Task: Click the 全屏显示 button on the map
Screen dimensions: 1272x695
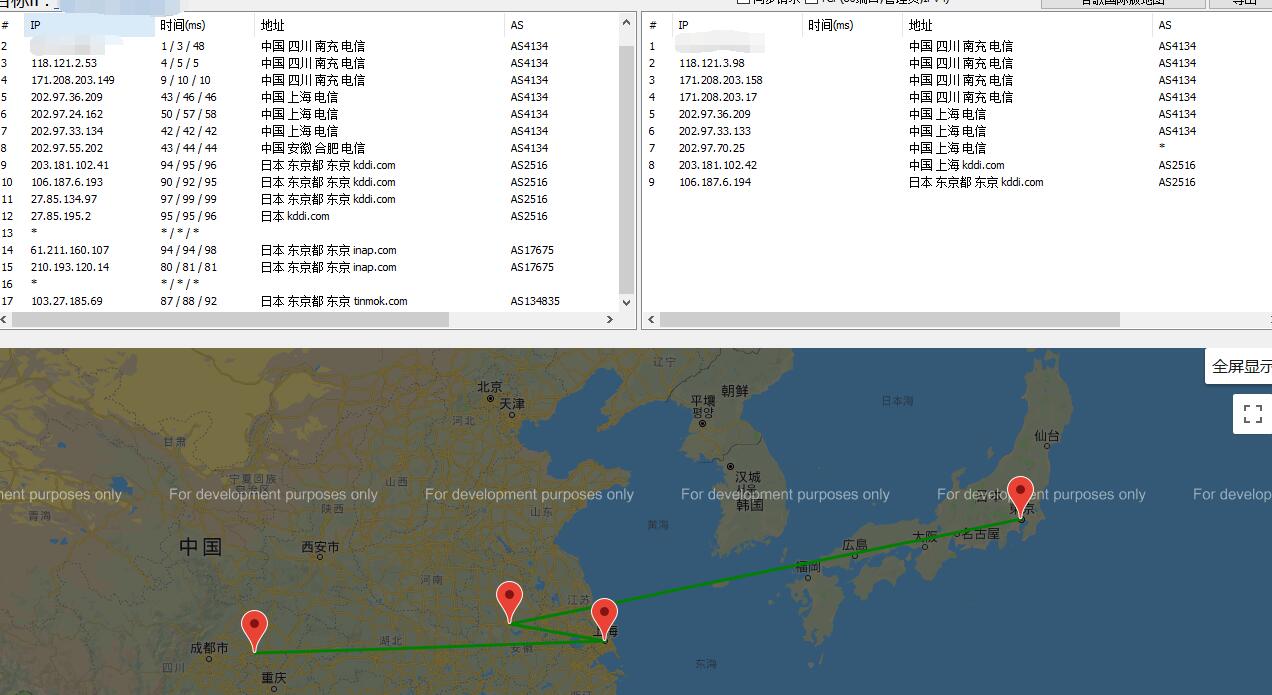Action: click(x=1241, y=367)
